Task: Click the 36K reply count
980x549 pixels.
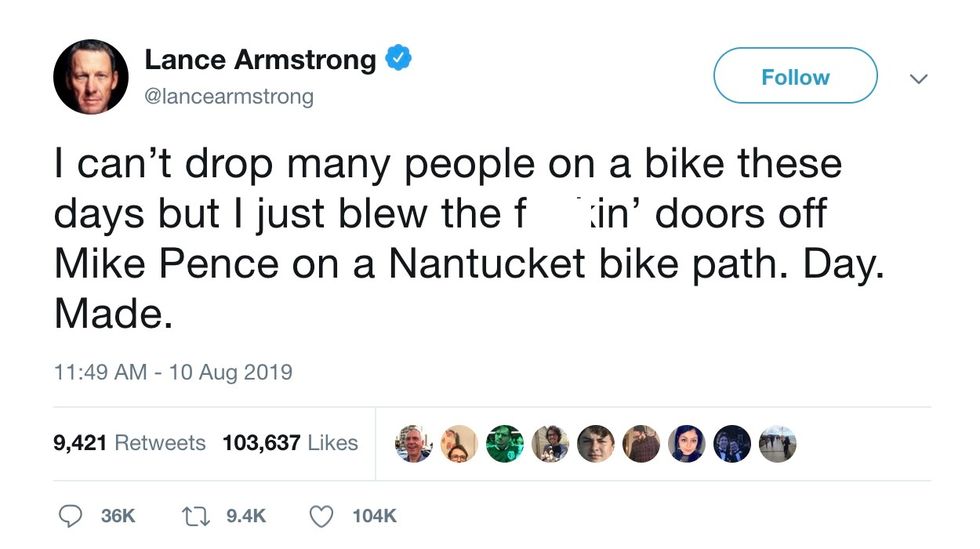Action: coord(117,515)
